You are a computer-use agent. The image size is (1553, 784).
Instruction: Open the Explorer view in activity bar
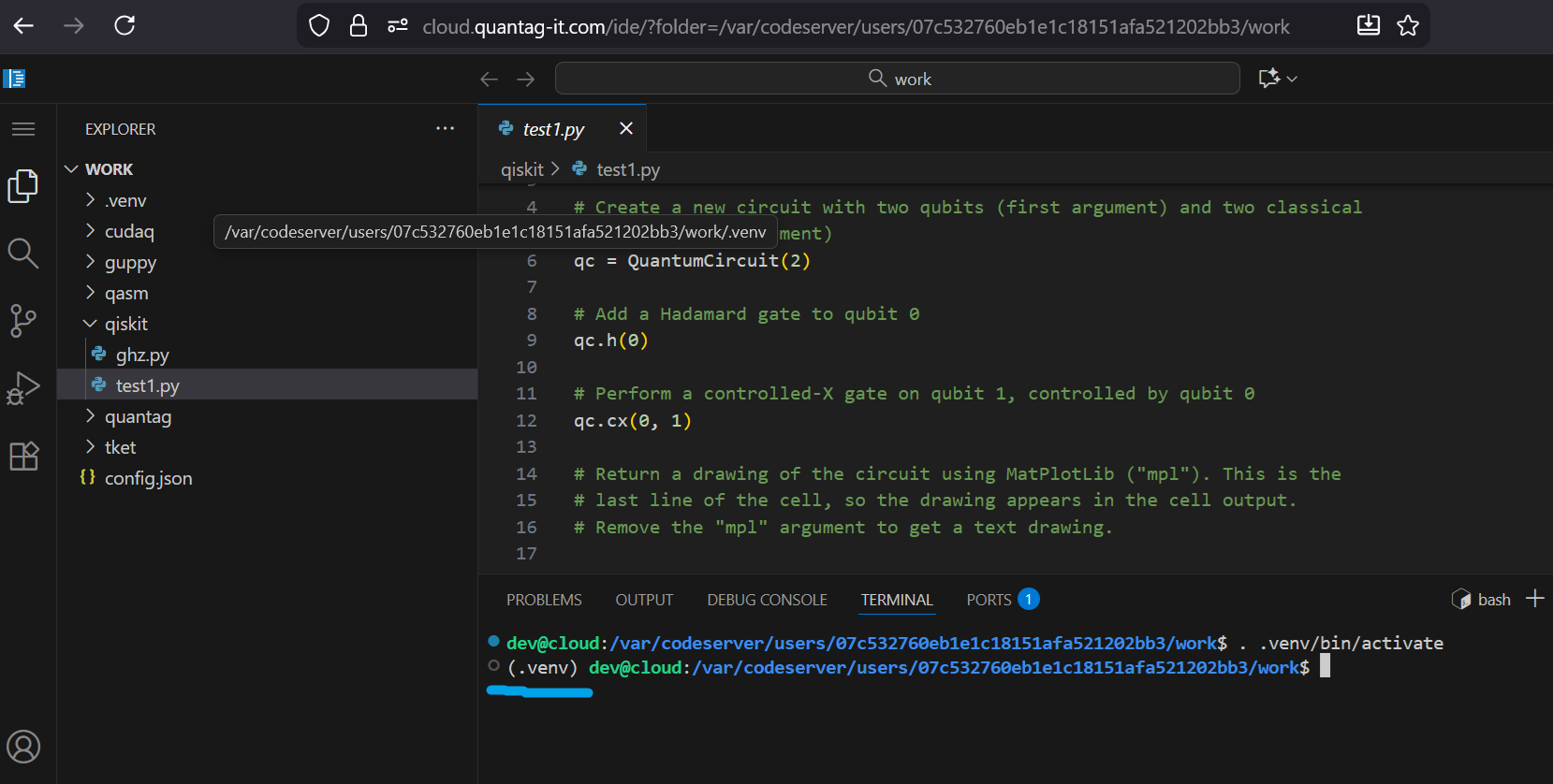pos(23,186)
